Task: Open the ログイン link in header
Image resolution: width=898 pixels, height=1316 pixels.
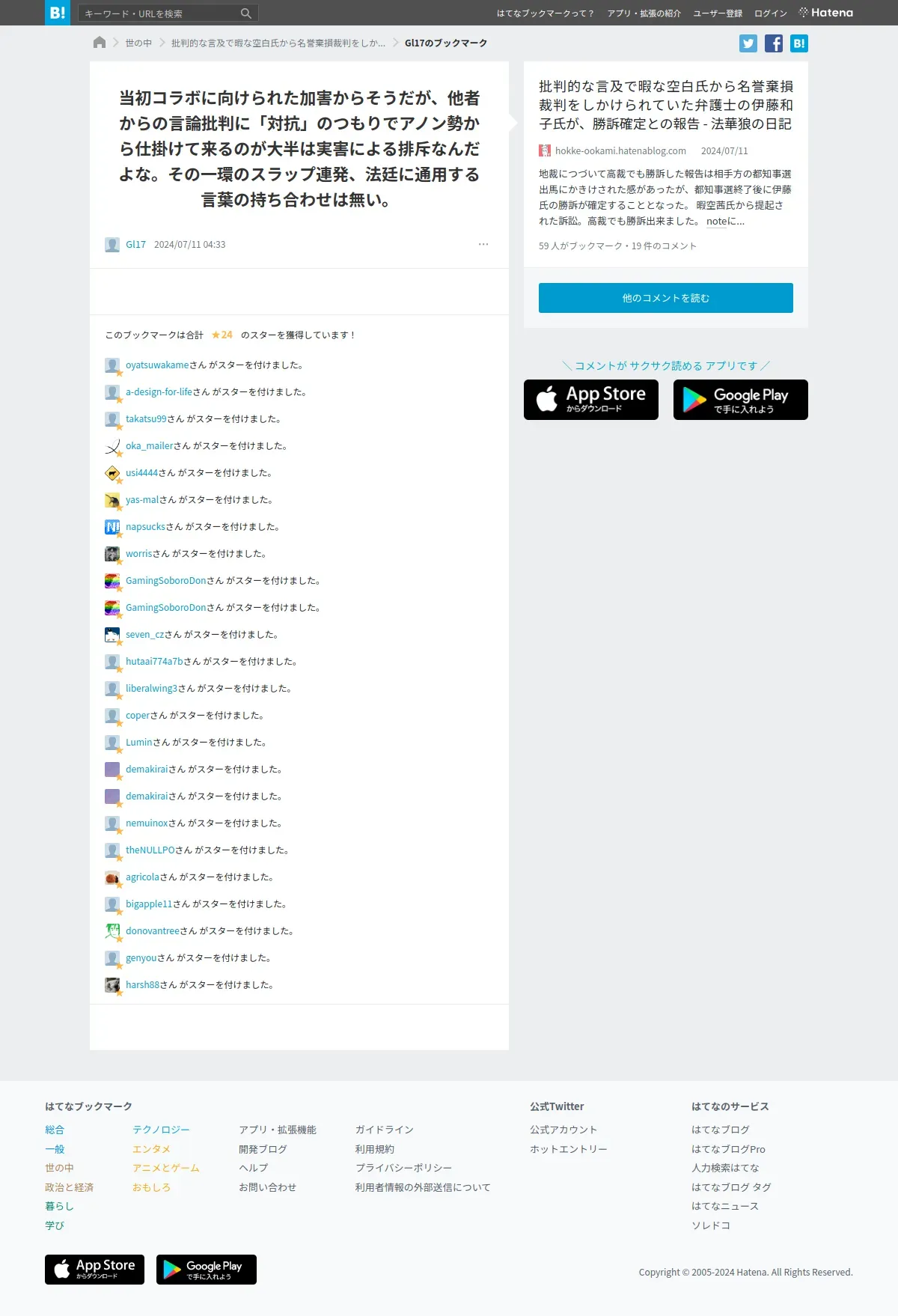Action: pyautogui.click(x=771, y=13)
